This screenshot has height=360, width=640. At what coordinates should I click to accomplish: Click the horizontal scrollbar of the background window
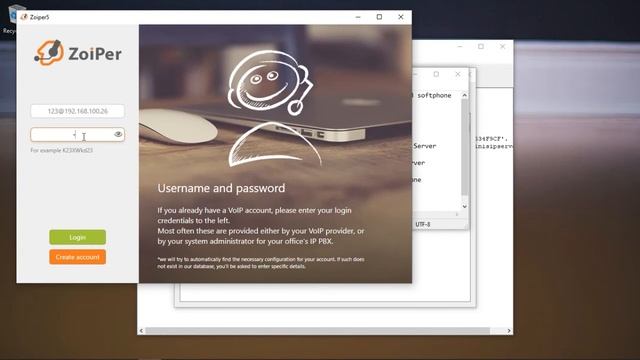click(x=318, y=331)
